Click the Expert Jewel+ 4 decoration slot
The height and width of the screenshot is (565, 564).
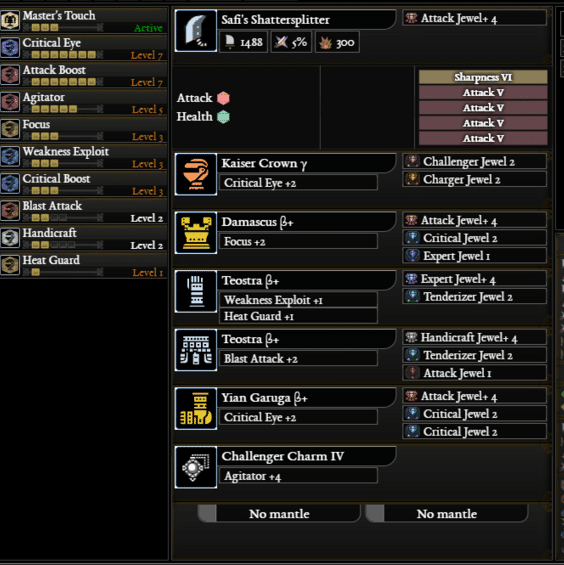coord(474,279)
